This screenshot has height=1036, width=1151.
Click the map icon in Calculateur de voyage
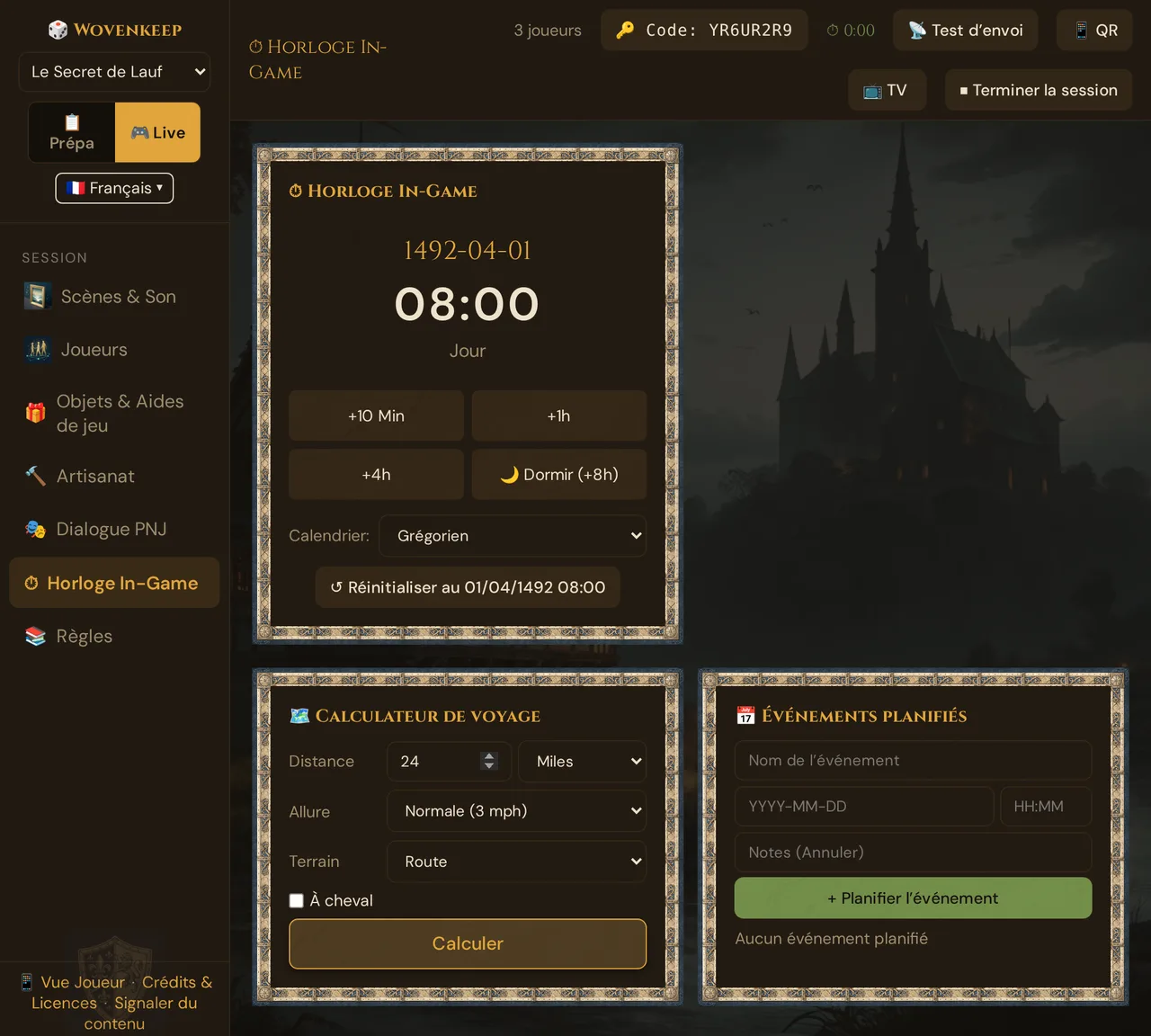coord(299,716)
